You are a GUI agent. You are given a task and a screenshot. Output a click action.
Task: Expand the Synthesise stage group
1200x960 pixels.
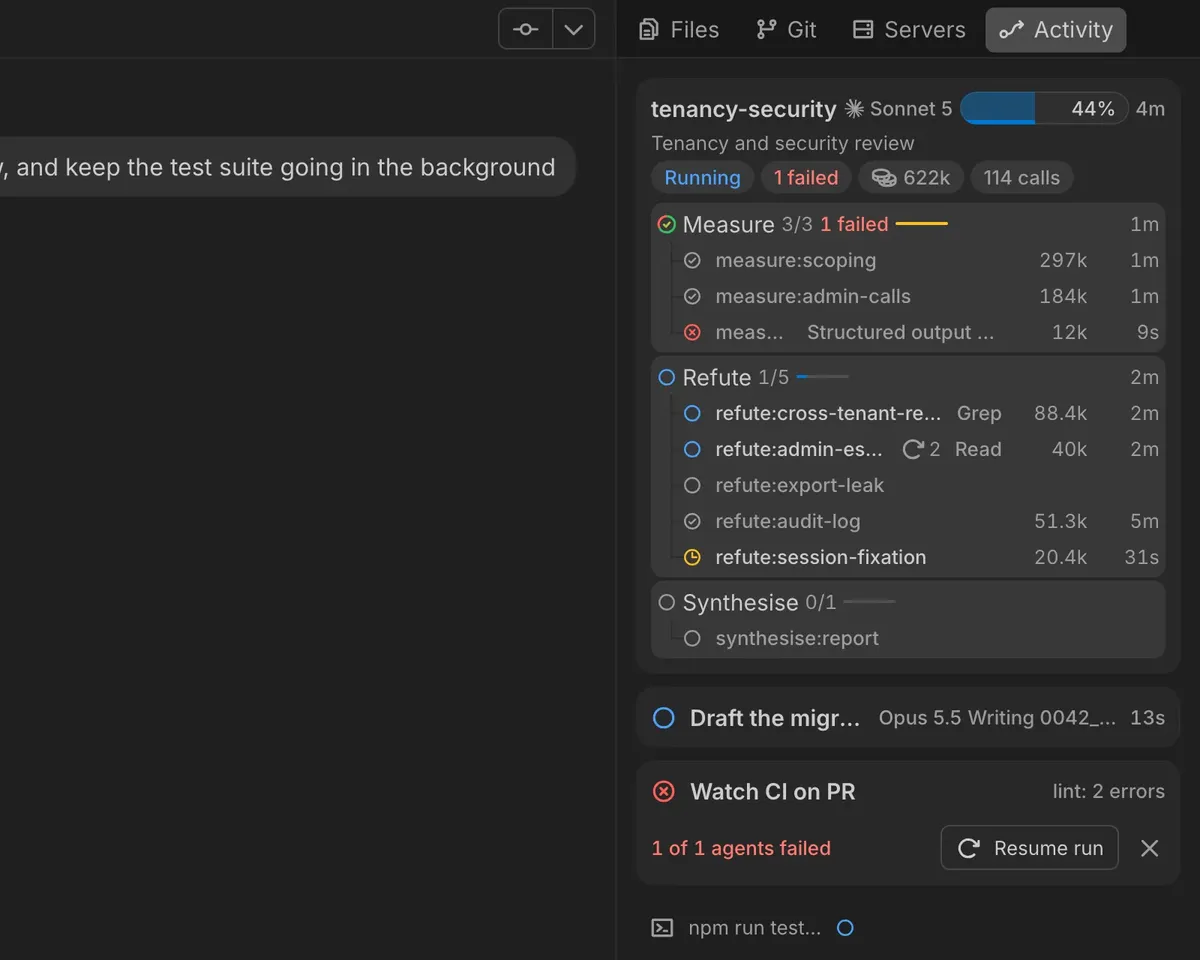click(x=908, y=602)
